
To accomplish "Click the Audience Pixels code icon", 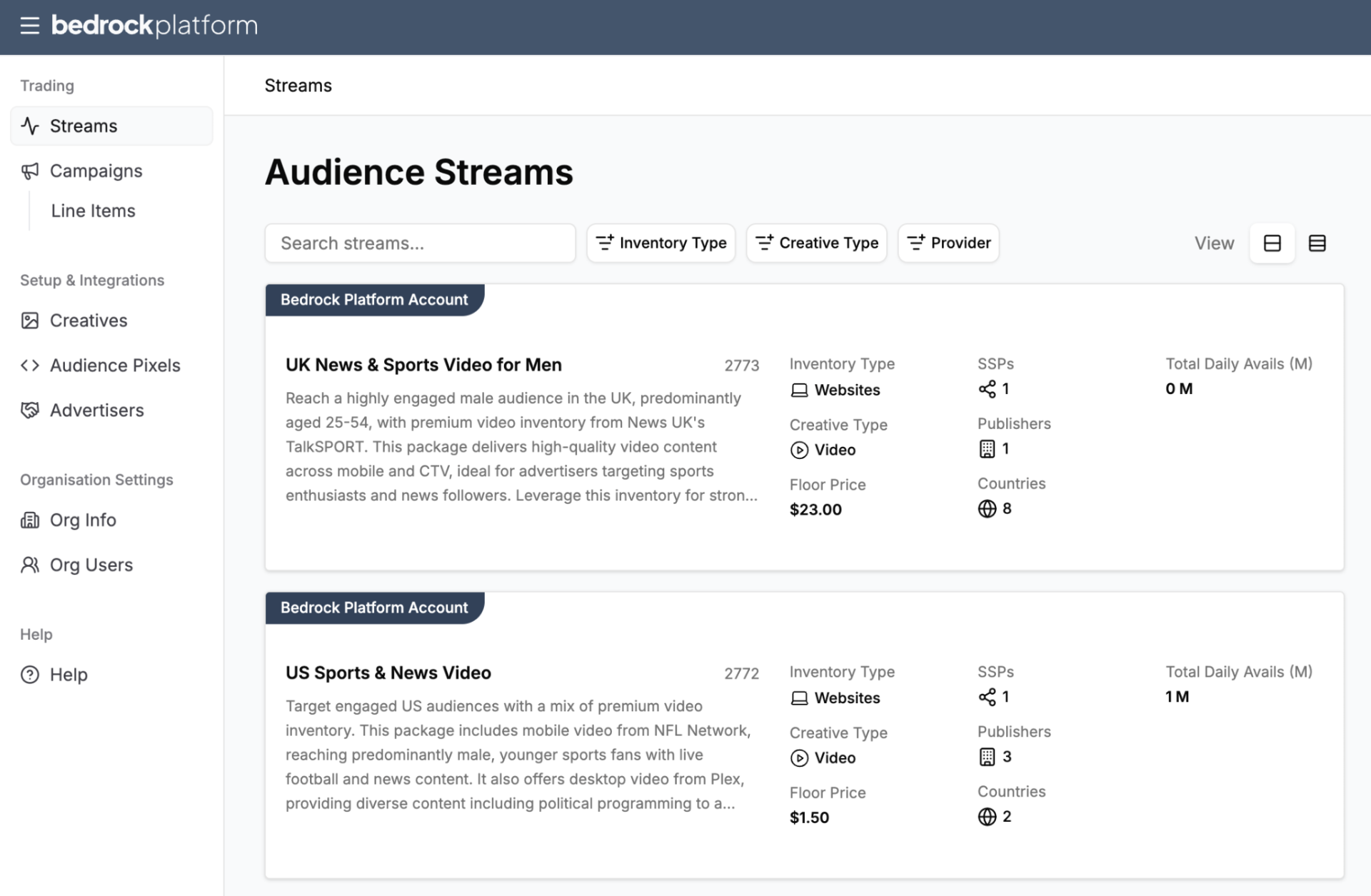I will [x=30, y=366].
